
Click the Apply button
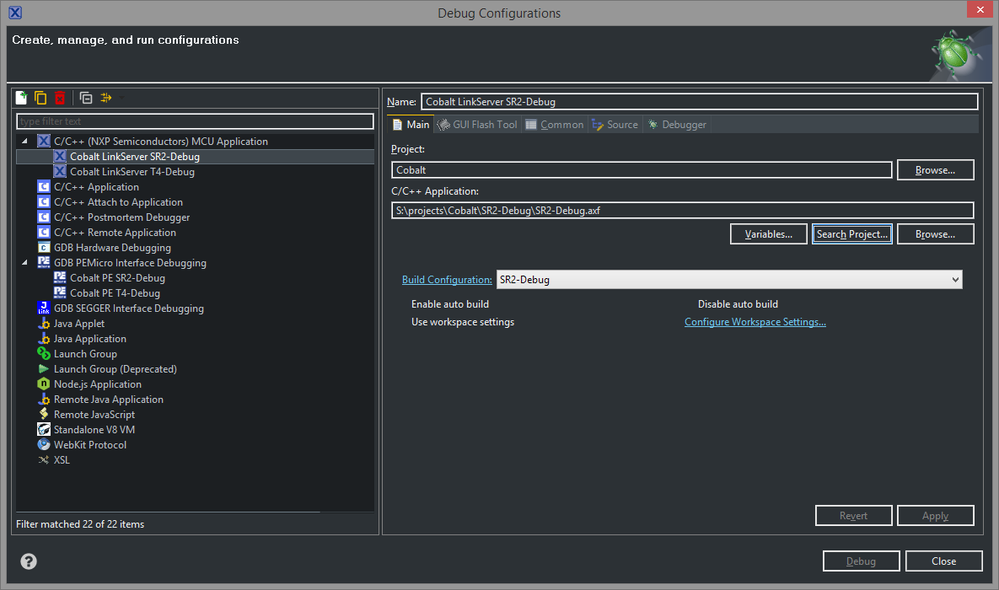(935, 515)
